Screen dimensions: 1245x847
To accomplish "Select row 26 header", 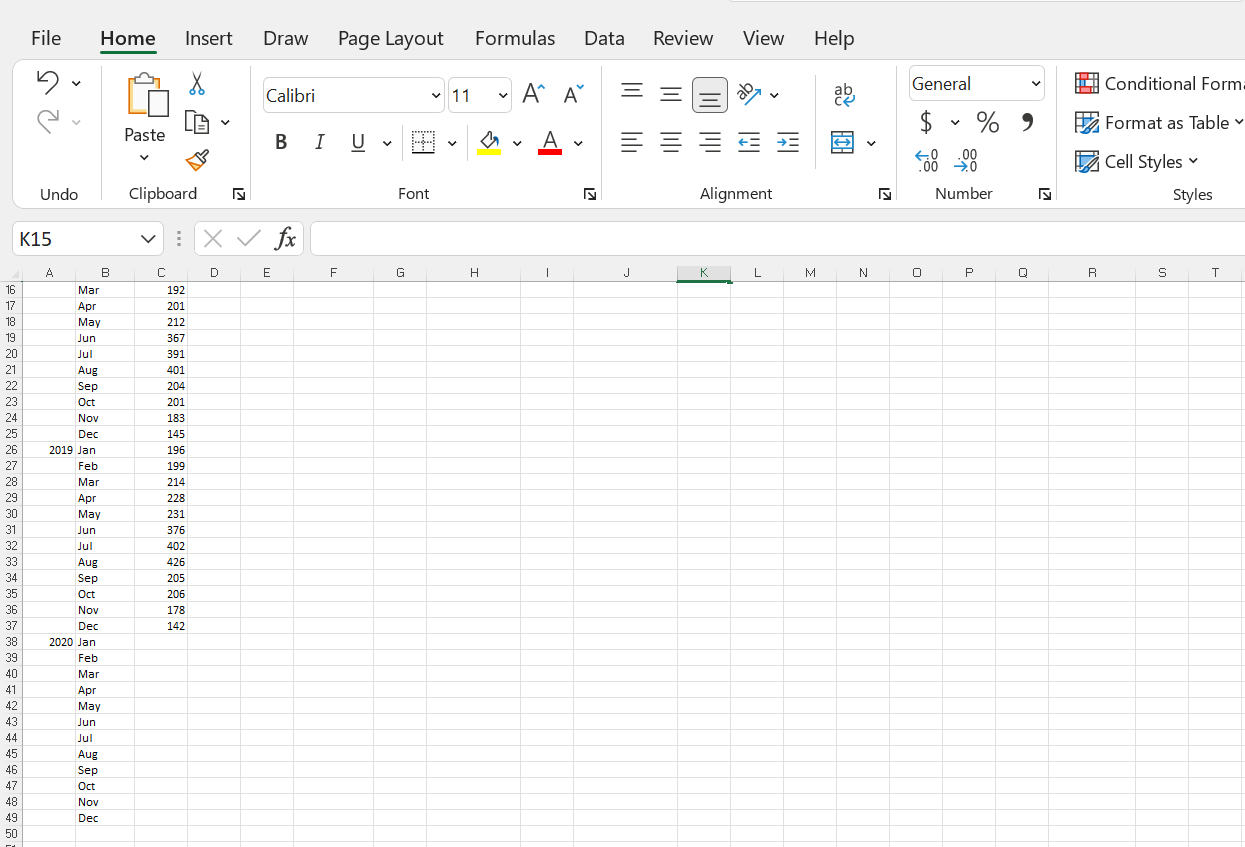I will click(x=11, y=450).
